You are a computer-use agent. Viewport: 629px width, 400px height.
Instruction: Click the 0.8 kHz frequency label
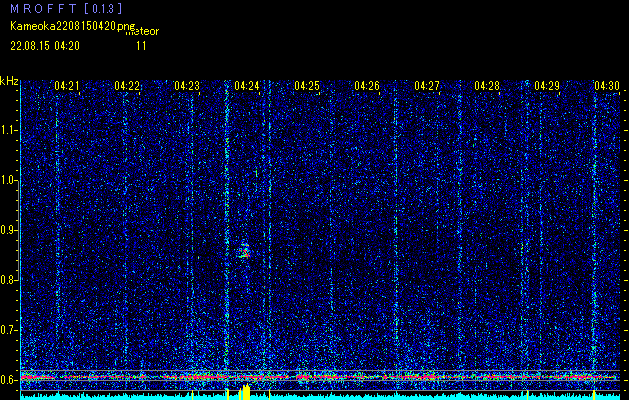(x=9, y=280)
